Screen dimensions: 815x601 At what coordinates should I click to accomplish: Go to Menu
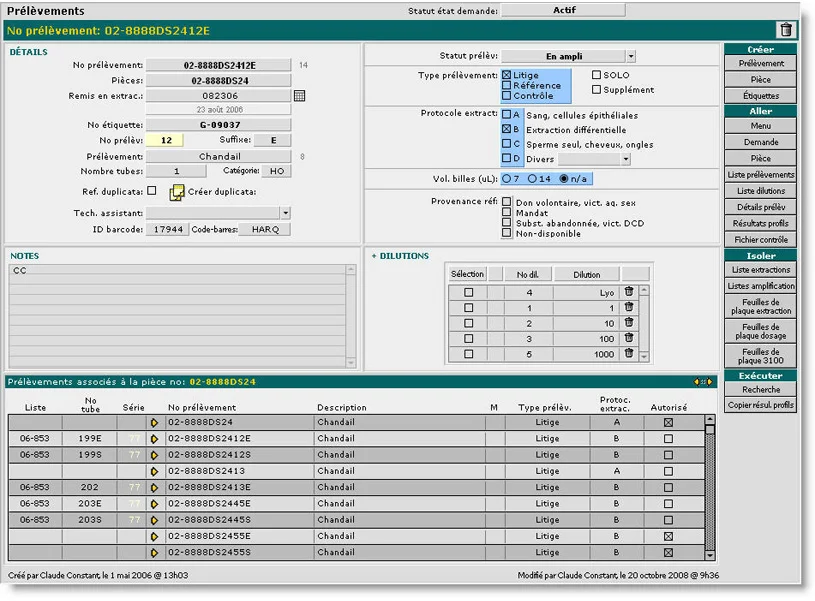point(760,126)
